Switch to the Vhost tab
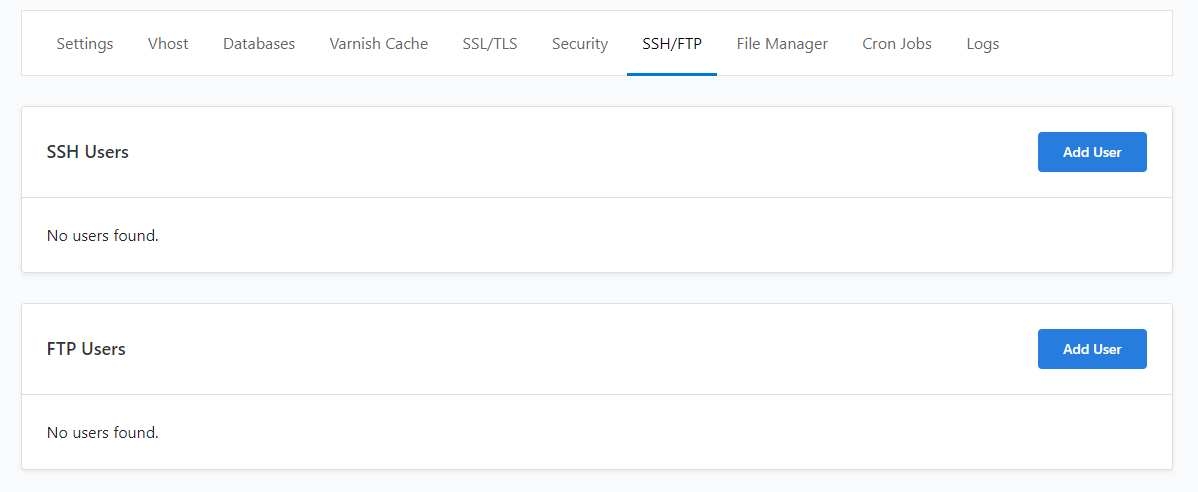The width and height of the screenshot is (1198, 492). click(x=168, y=44)
